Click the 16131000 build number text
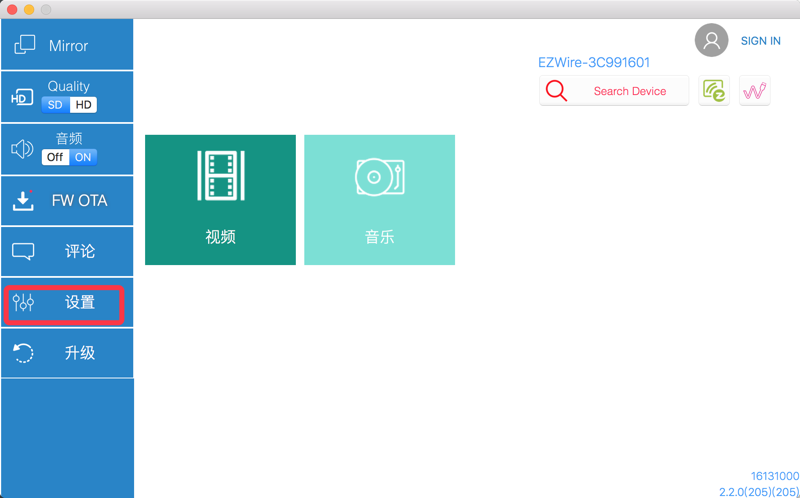 pyautogui.click(x=774, y=476)
